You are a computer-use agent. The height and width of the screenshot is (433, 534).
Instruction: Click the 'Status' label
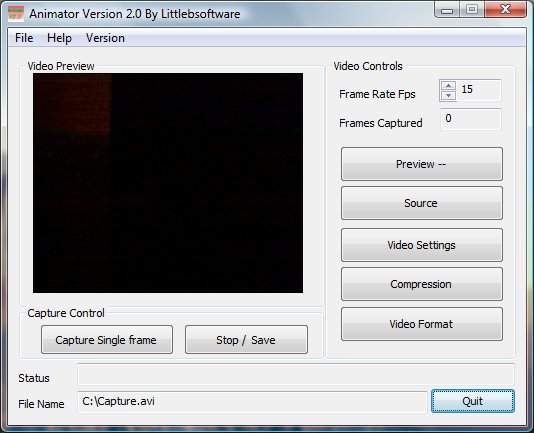pos(34,378)
